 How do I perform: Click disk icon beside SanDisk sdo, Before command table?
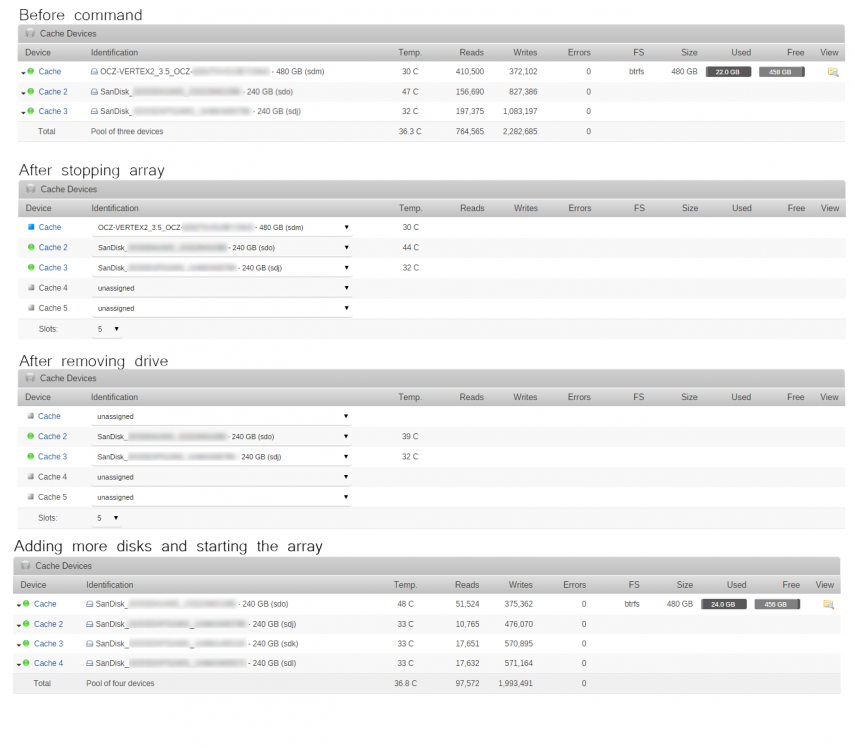(x=94, y=92)
